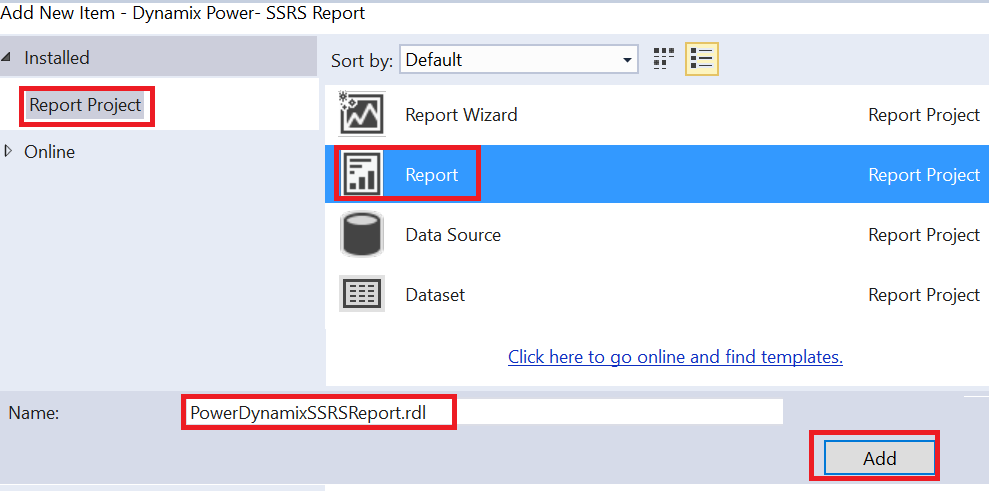
Task: Click the Installed category label
Action: click(x=57, y=57)
